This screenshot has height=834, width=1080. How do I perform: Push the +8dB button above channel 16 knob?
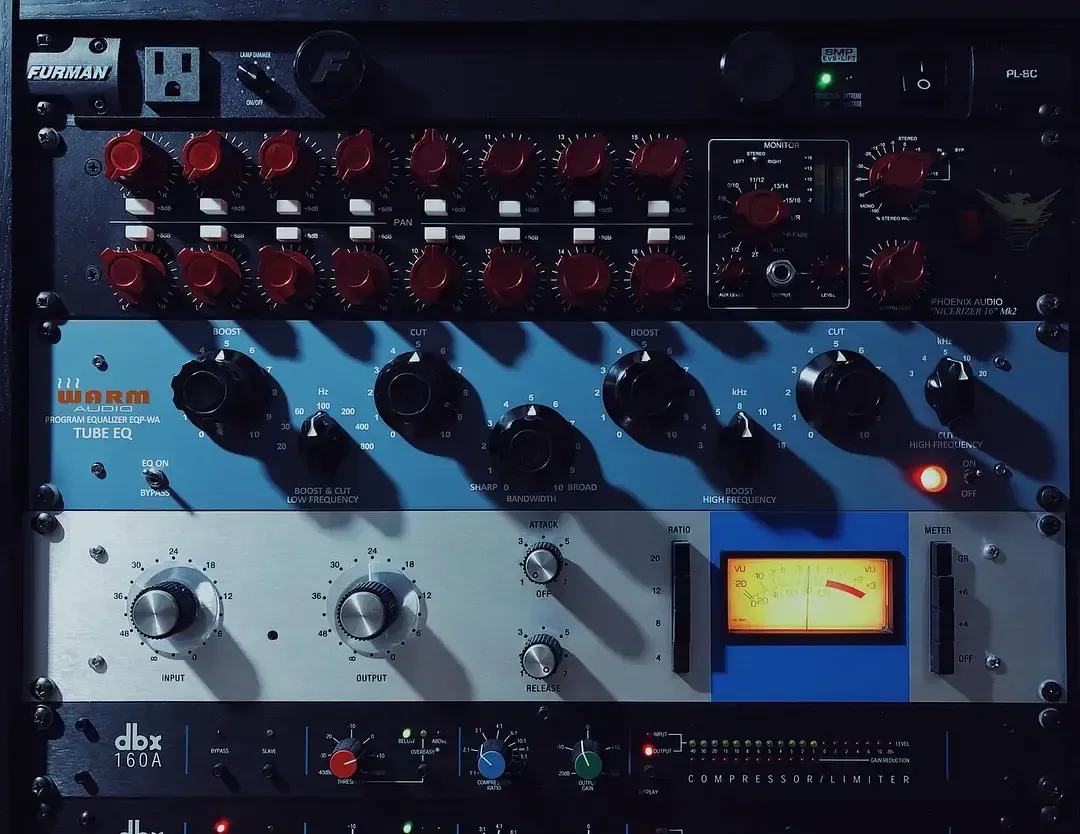[658, 236]
